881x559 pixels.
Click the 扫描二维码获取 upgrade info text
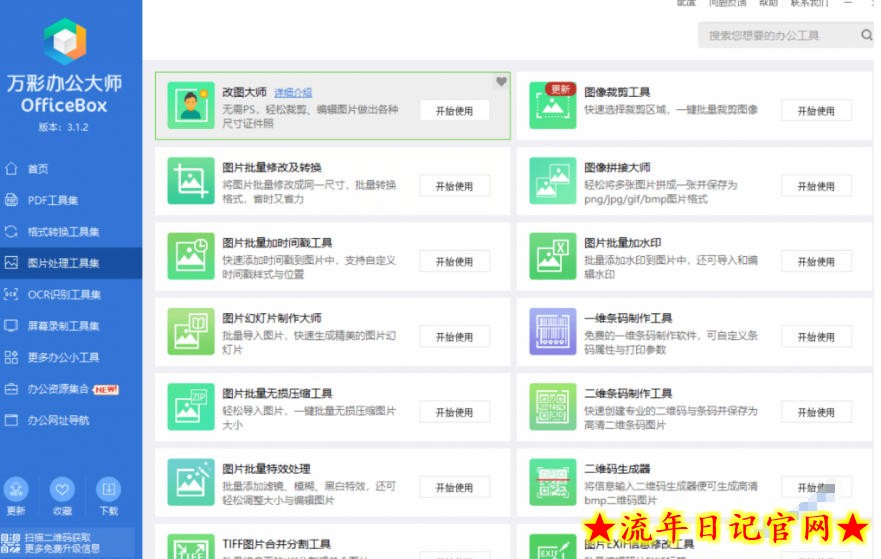point(62,543)
